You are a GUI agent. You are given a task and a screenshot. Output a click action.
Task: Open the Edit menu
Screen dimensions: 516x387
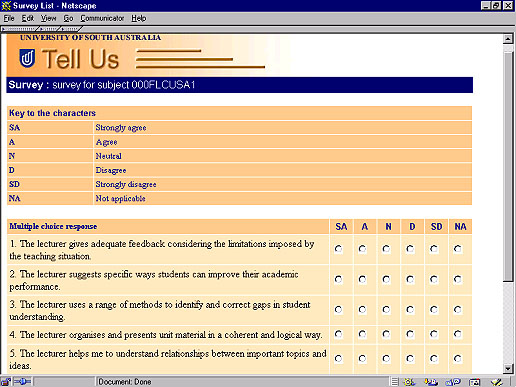(x=28, y=18)
